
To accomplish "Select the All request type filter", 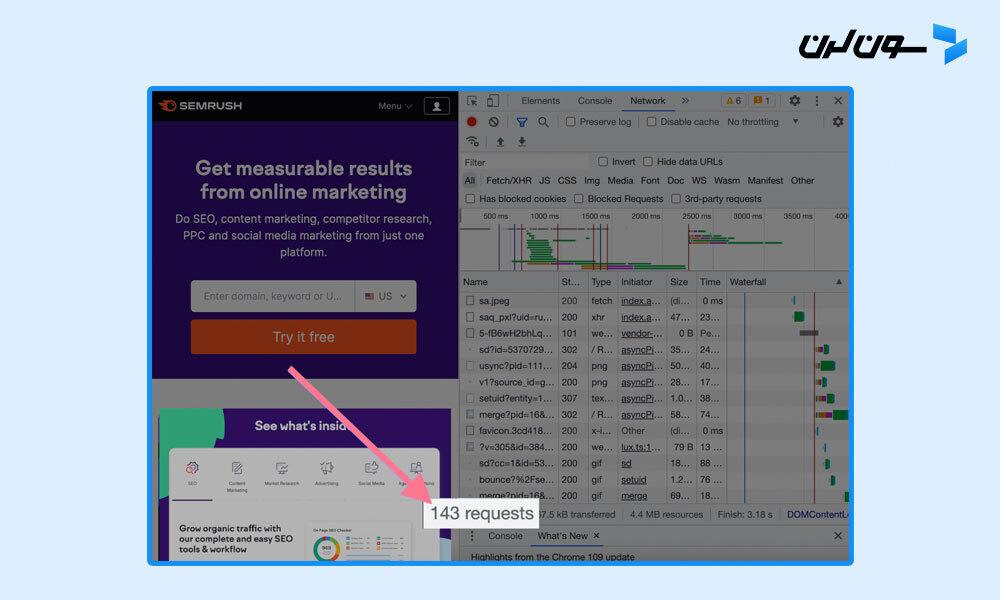I will click(469, 180).
